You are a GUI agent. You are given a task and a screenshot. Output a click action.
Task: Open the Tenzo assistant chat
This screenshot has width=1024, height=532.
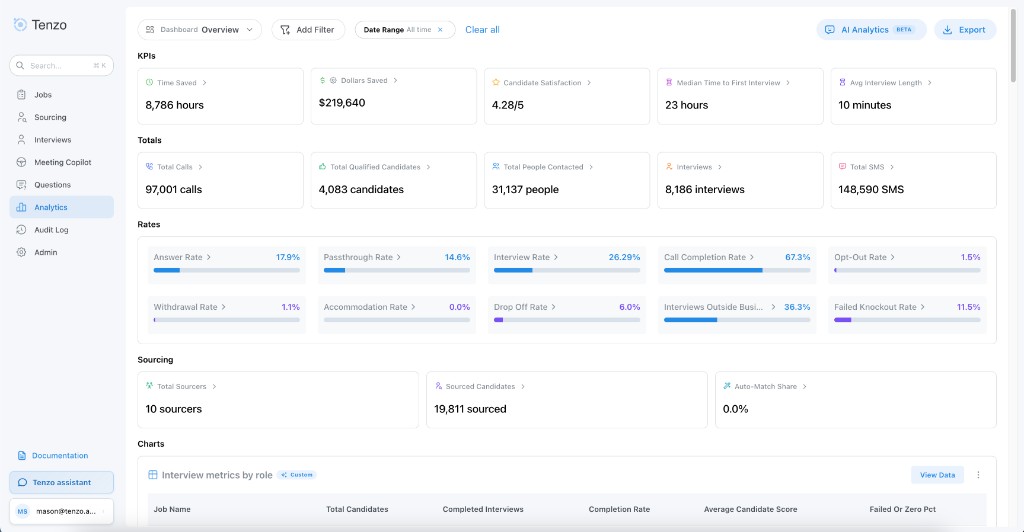[x=61, y=482]
